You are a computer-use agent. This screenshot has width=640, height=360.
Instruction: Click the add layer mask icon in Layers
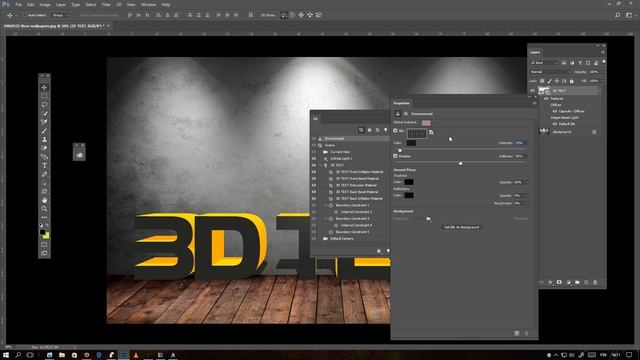[559, 282]
